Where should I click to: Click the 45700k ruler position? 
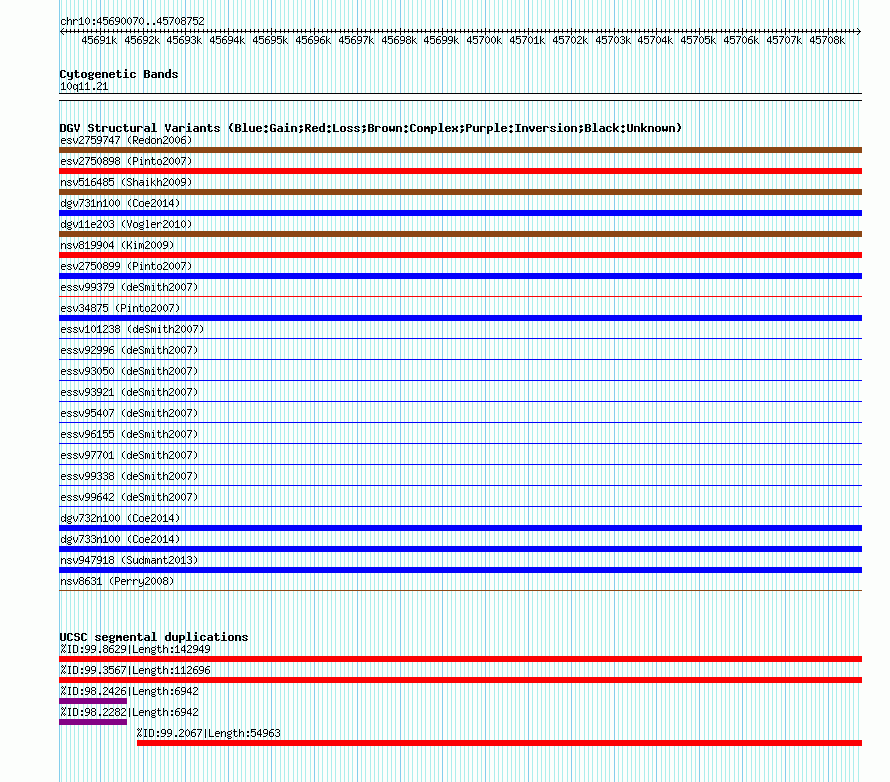(x=484, y=40)
